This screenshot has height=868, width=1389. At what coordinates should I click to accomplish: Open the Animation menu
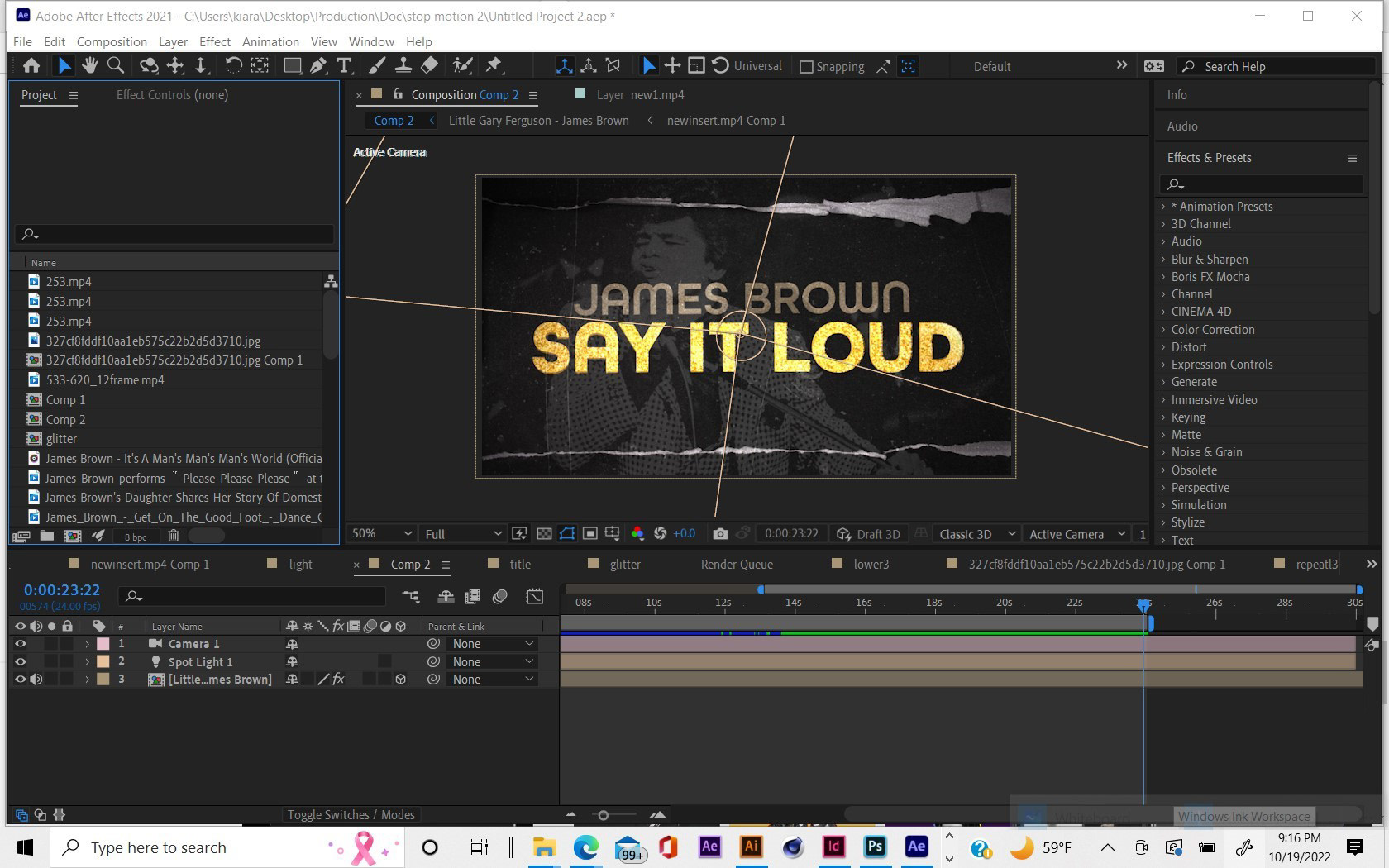tap(270, 41)
